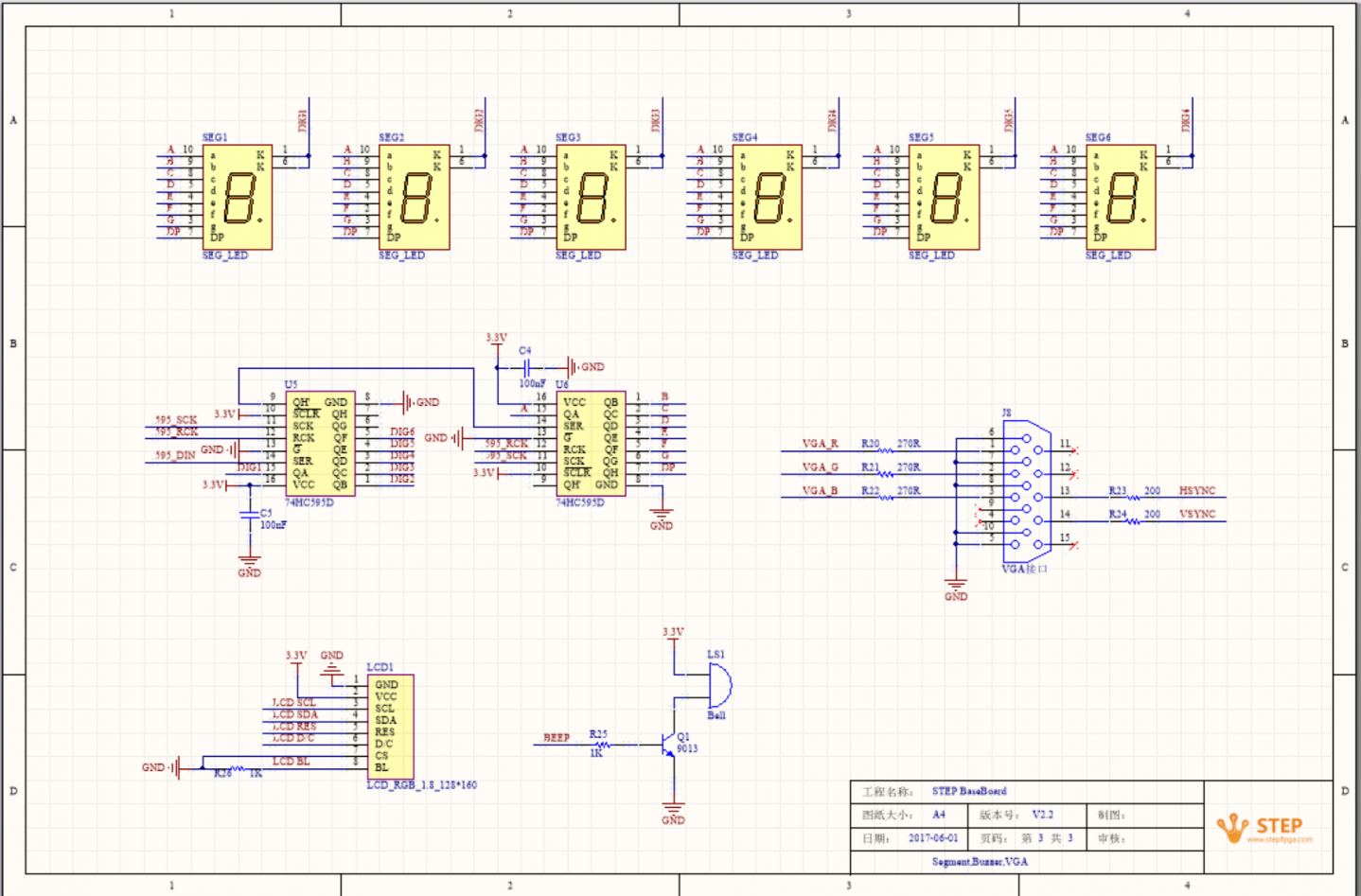Click the DIG2 label beside the U5 chip
This screenshot has height=896, width=1361.
coord(402,479)
